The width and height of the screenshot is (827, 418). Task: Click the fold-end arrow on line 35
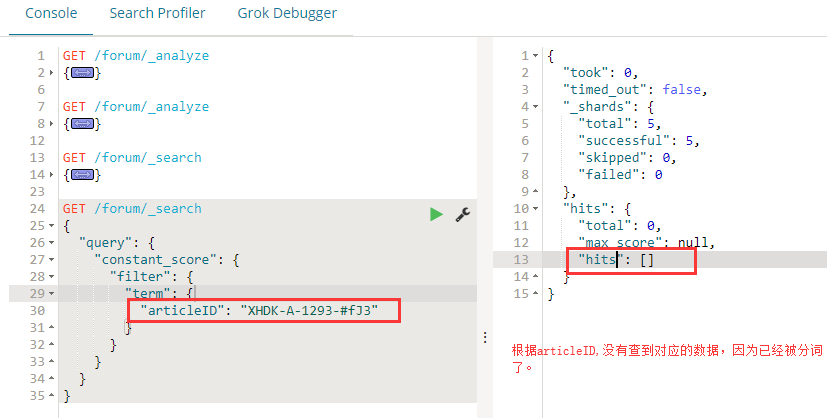[52, 395]
